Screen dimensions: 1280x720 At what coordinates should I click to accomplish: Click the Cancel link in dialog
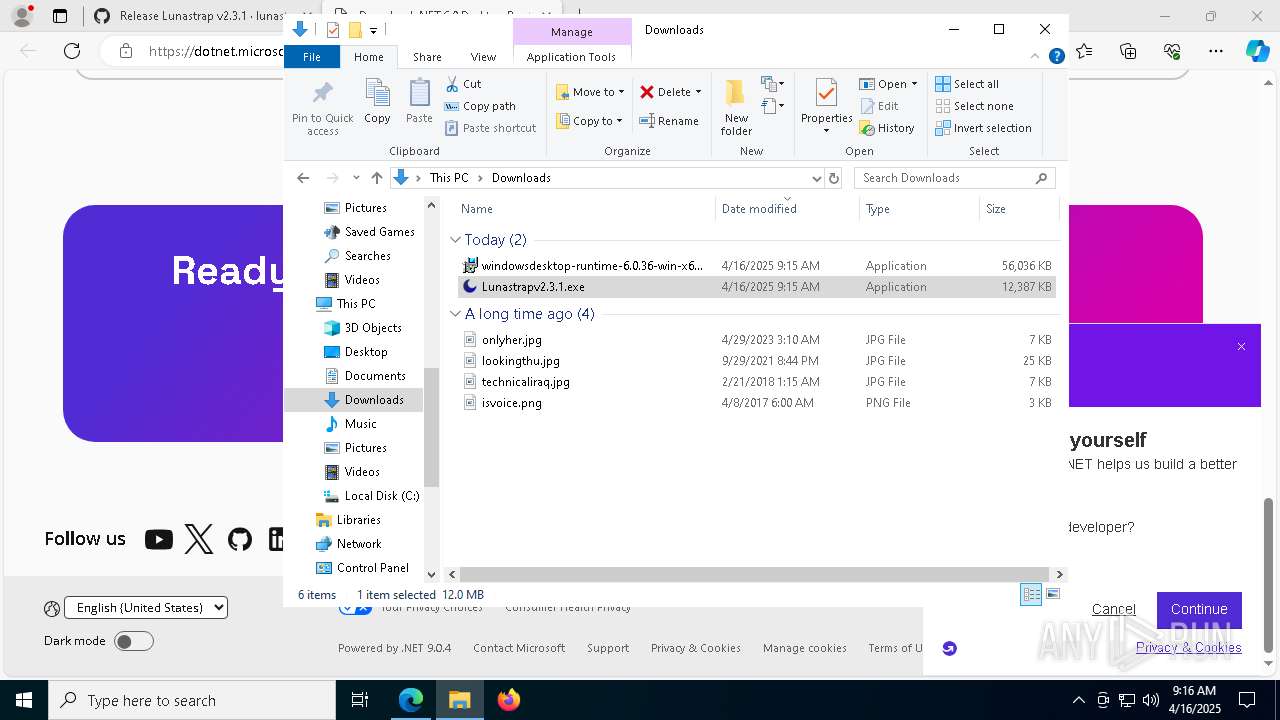pos(1113,610)
